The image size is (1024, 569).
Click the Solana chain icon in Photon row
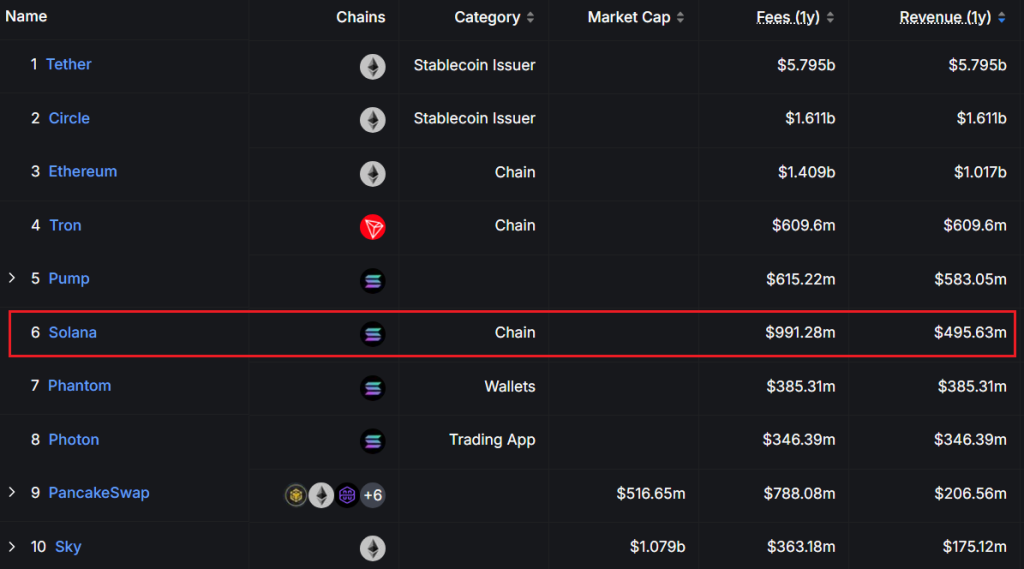[x=372, y=441]
